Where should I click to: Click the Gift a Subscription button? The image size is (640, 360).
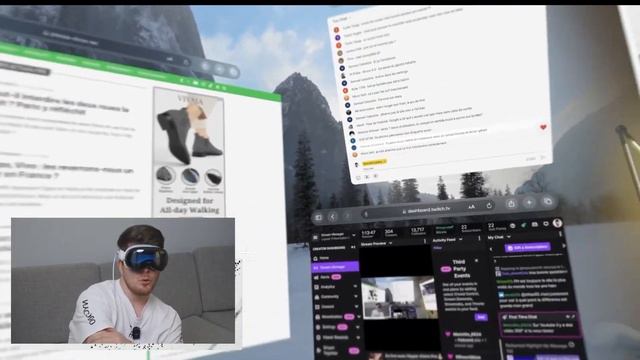(527, 247)
